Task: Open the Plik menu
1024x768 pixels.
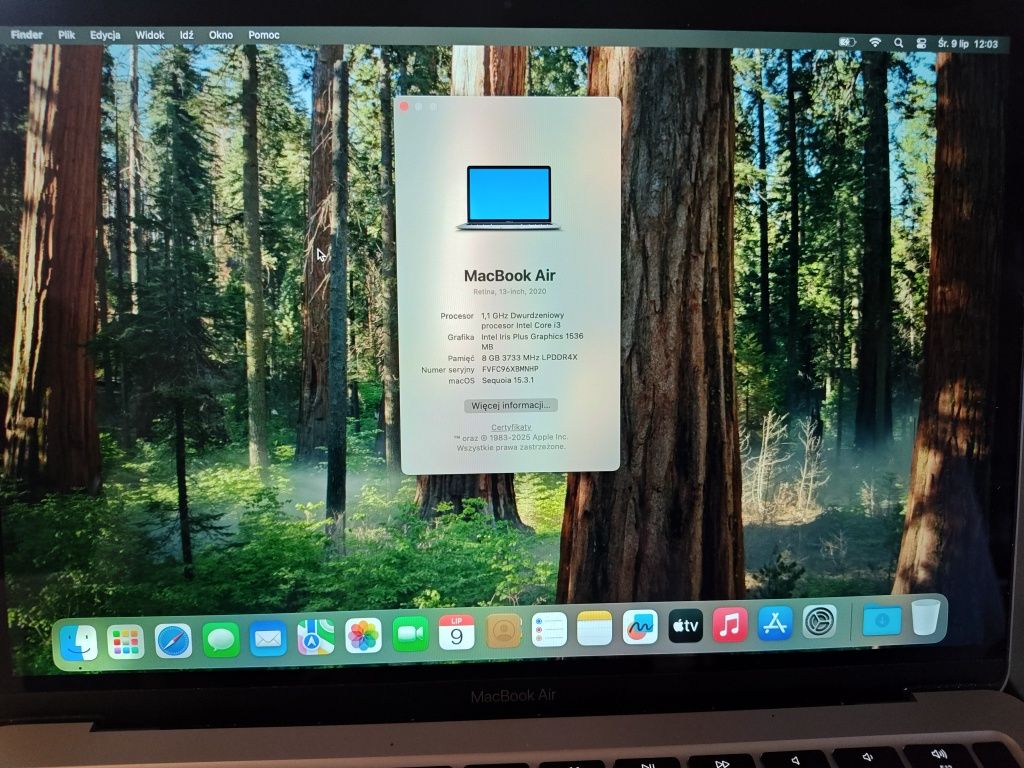Action: tap(67, 35)
